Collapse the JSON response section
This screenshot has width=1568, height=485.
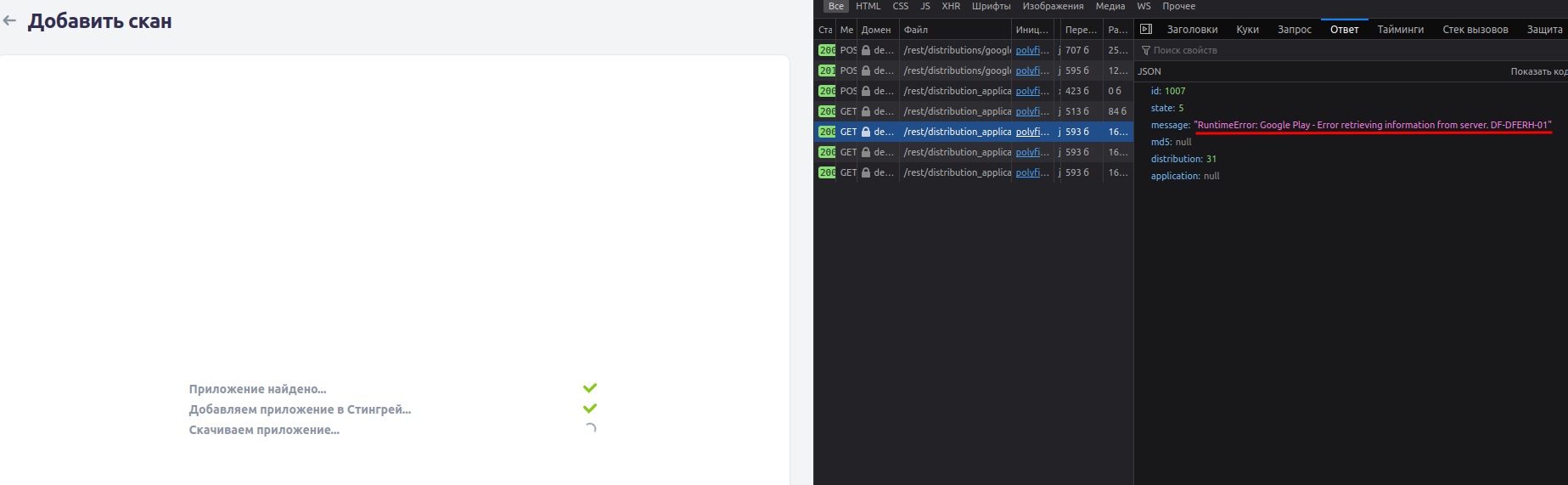tap(1149, 71)
